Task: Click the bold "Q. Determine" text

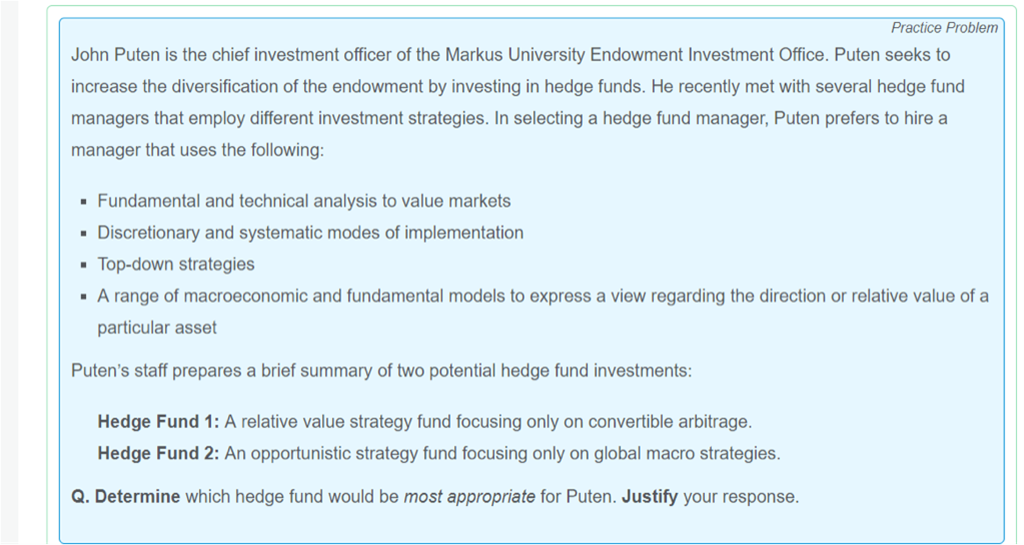Action: [x=126, y=497]
